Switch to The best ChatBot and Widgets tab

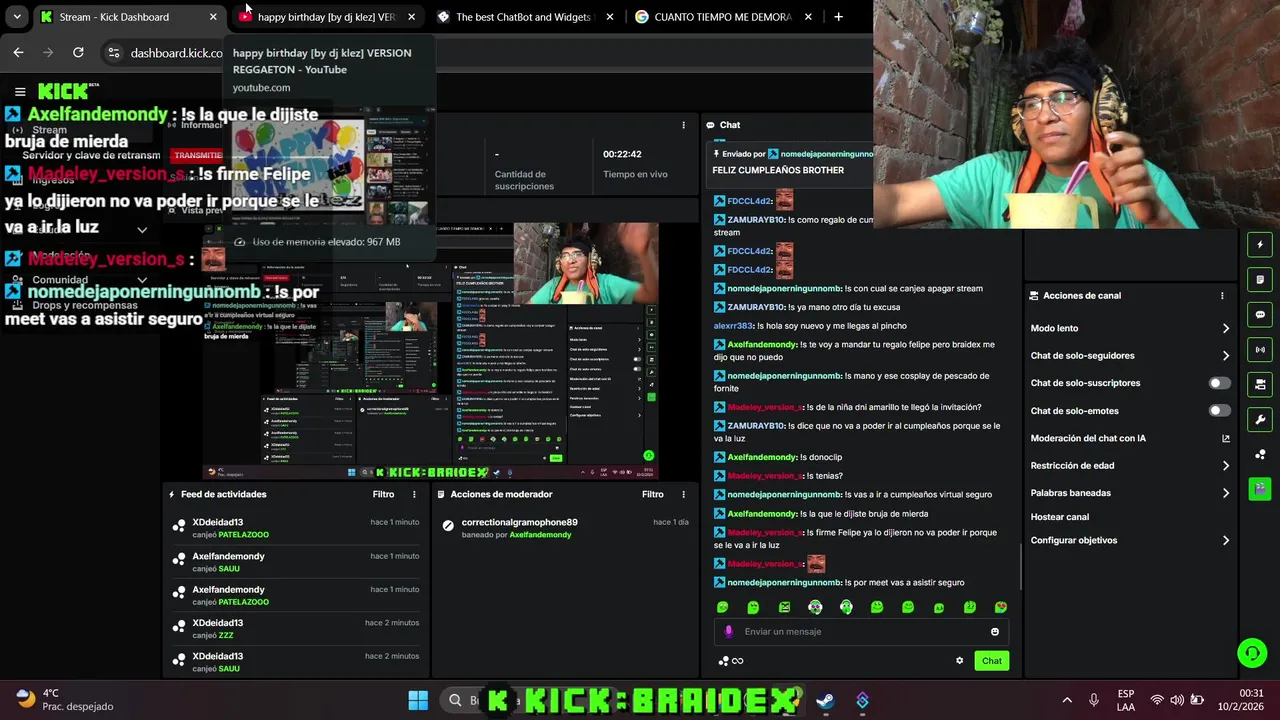526,17
